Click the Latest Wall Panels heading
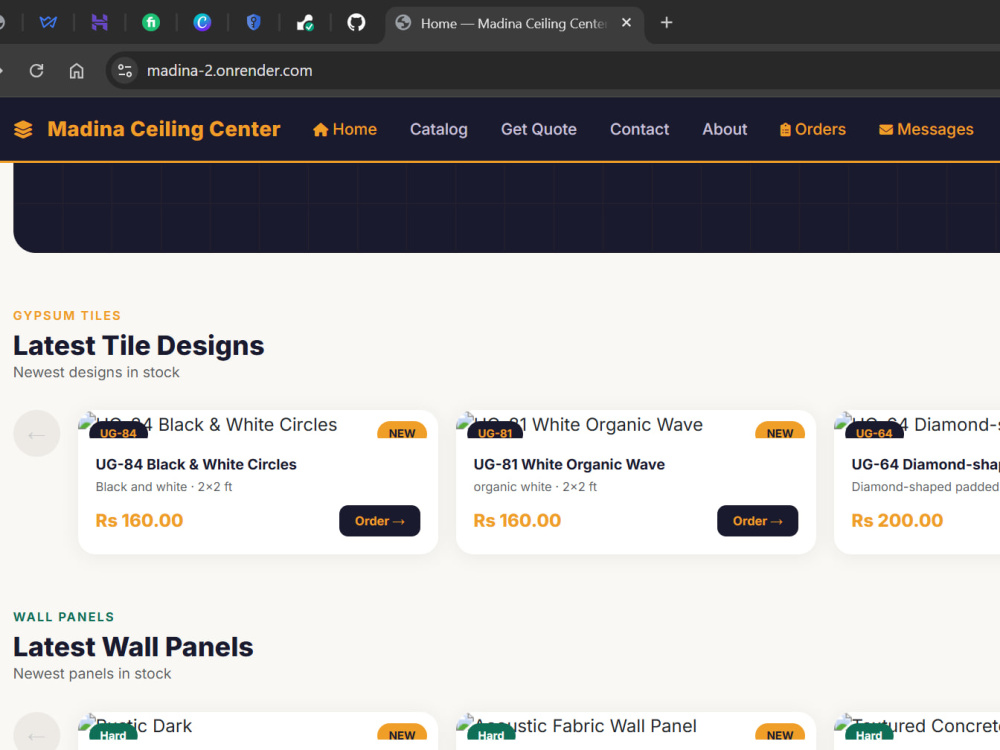The image size is (1000, 750). coord(133,647)
